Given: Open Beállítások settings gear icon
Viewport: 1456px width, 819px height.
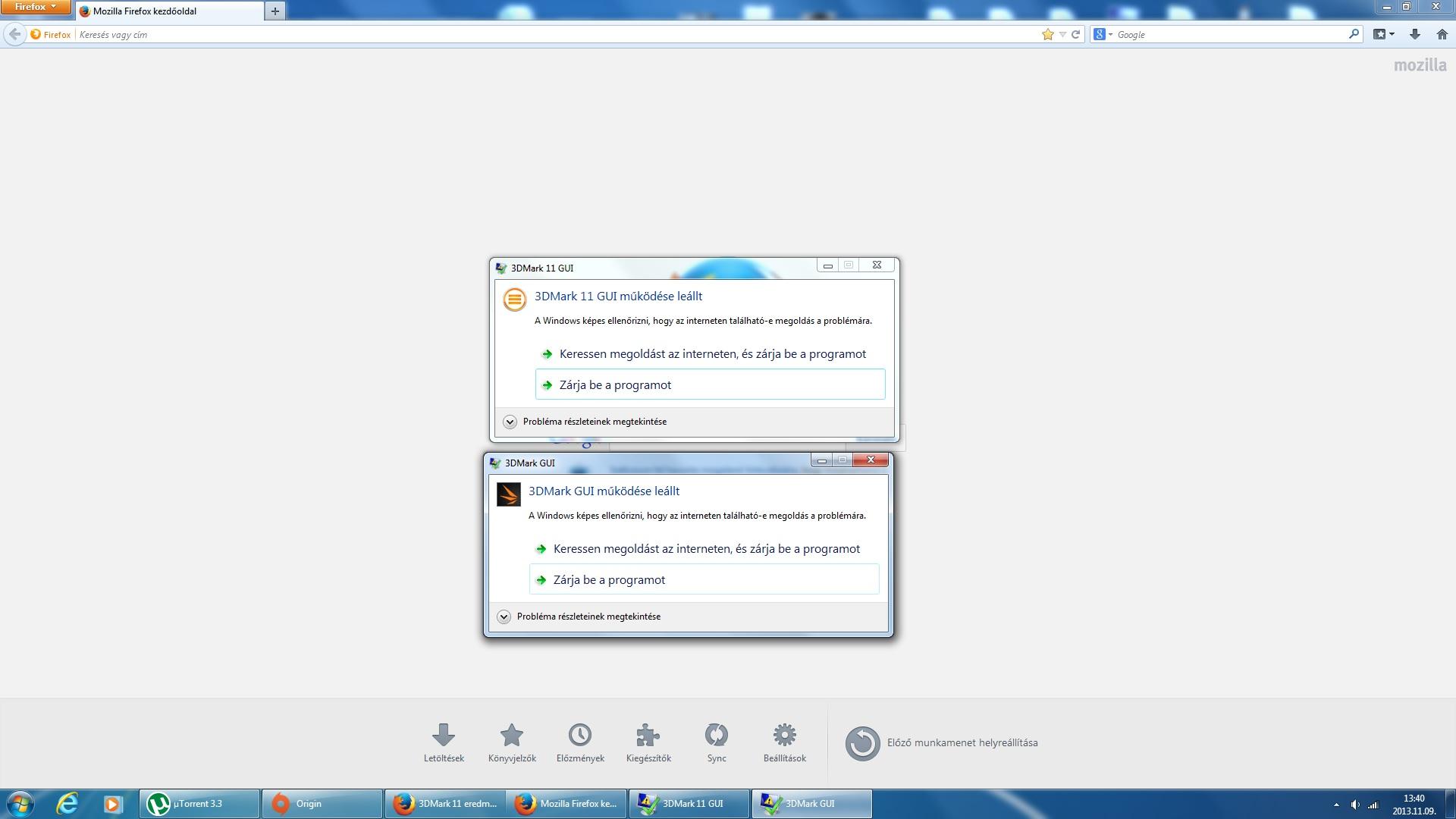Looking at the screenshot, I should 784,736.
